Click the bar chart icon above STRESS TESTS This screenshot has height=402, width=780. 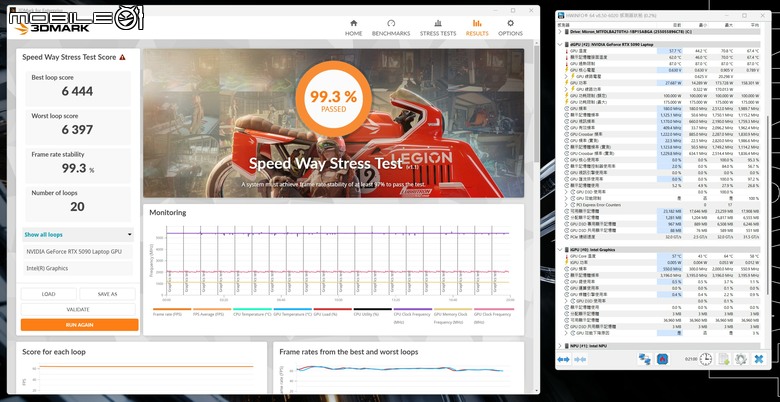pyautogui.click(x=438, y=23)
